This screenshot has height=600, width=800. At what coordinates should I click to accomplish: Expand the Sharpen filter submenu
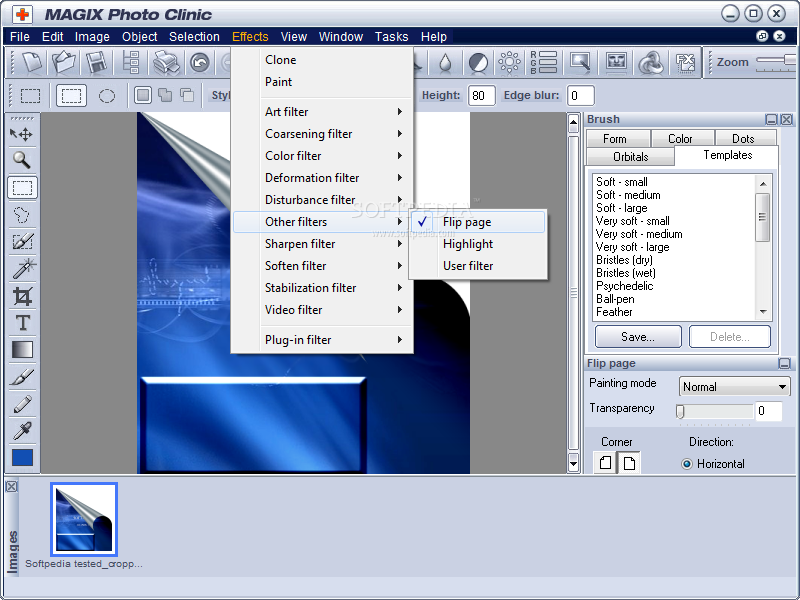click(322, 244)
